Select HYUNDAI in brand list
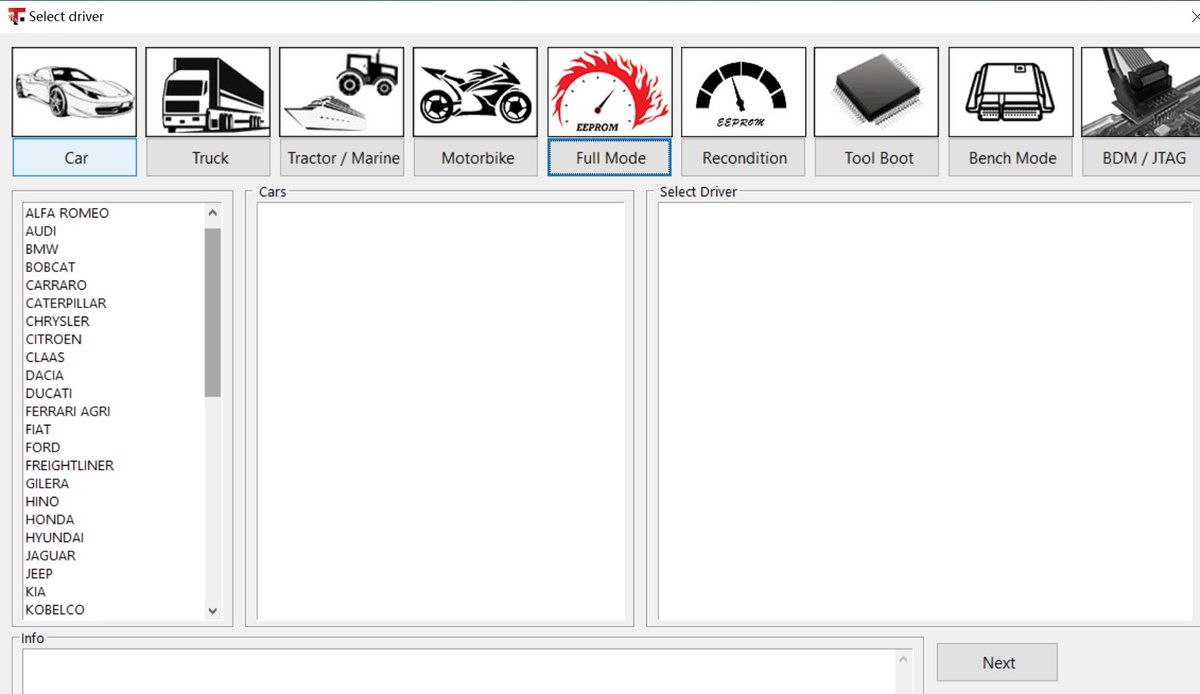This screenshot has height=694, width=1200. 53,537
